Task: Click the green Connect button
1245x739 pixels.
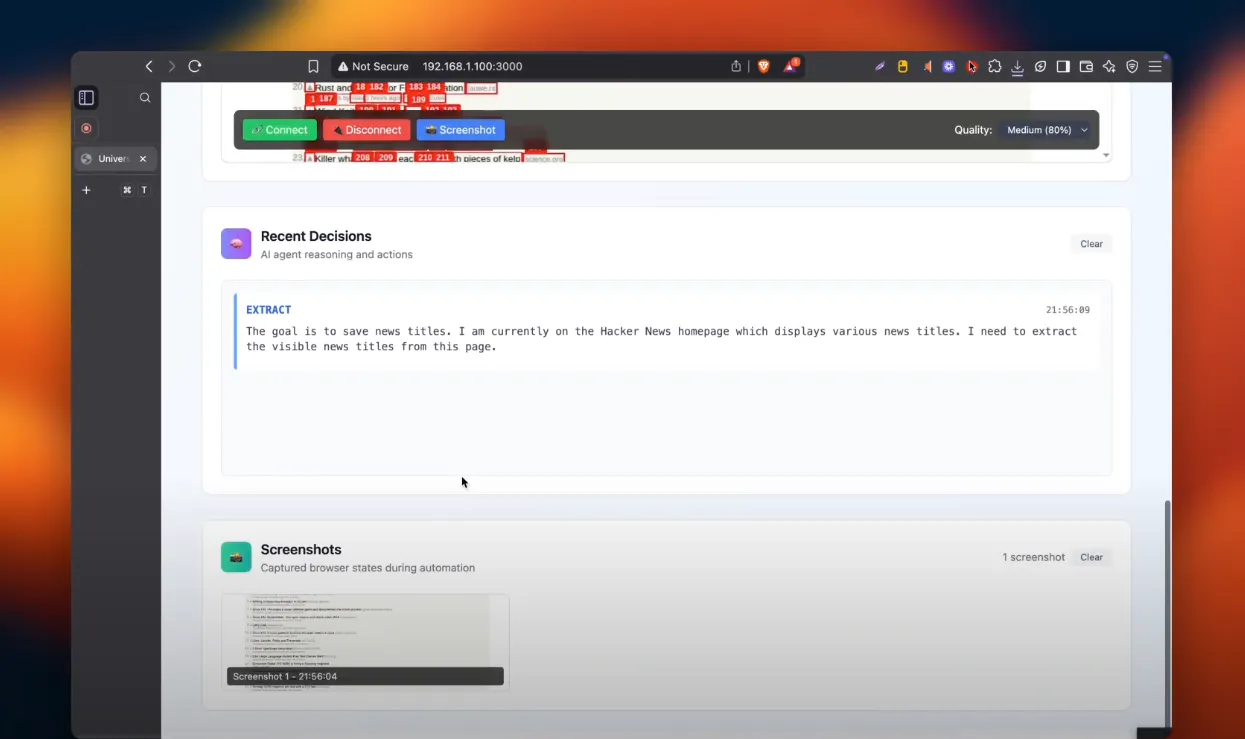Action: (280, 130)
